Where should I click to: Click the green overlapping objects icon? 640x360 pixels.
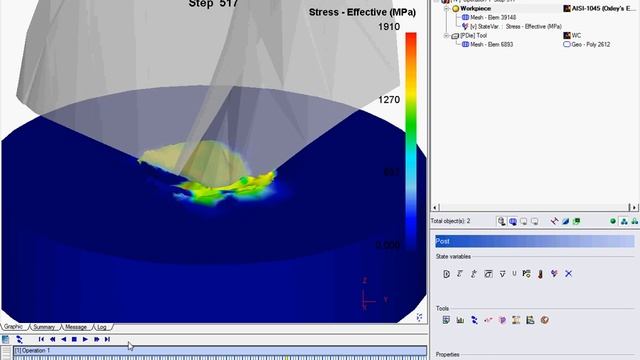(x=576, y=221)
